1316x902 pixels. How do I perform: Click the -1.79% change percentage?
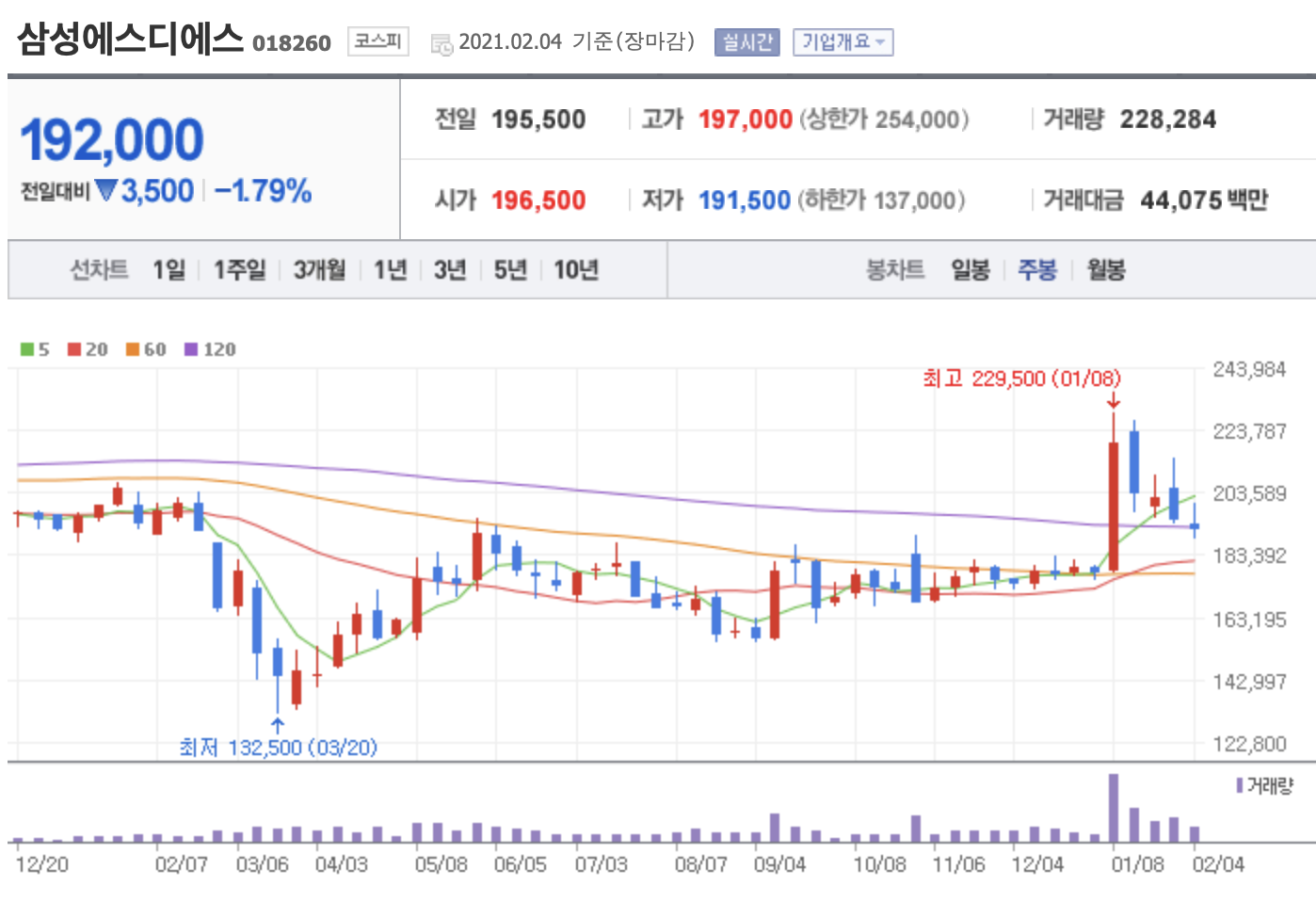(264, 191)
